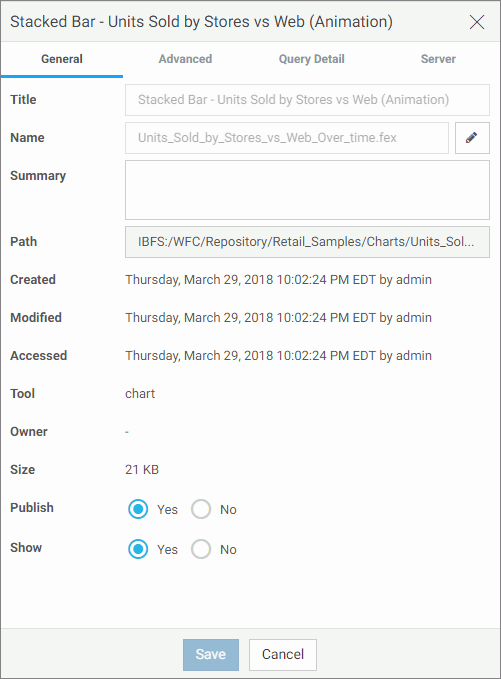Screen dimensions: 501x679
Task: Close the properties dialog with the X
Action: (477, 22)
